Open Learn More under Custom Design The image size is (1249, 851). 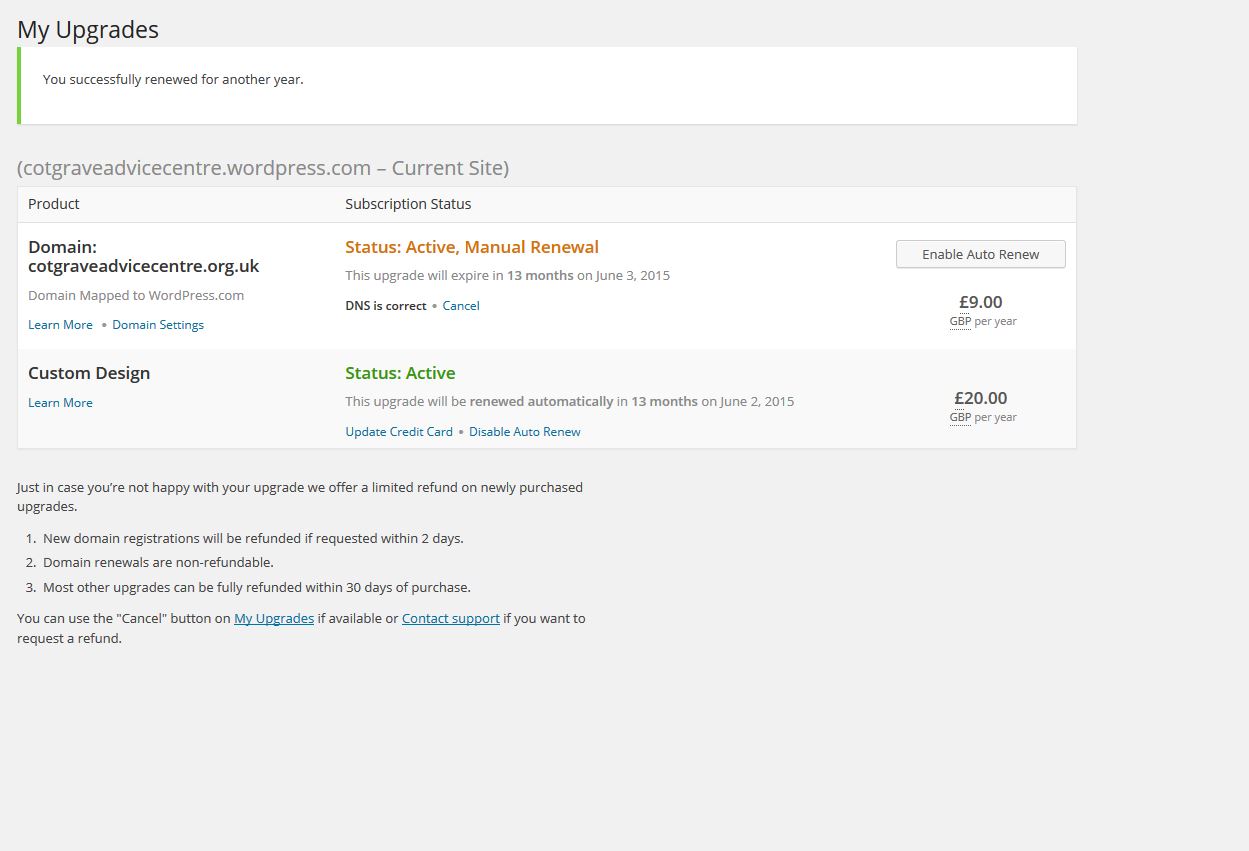coord(60,403)
